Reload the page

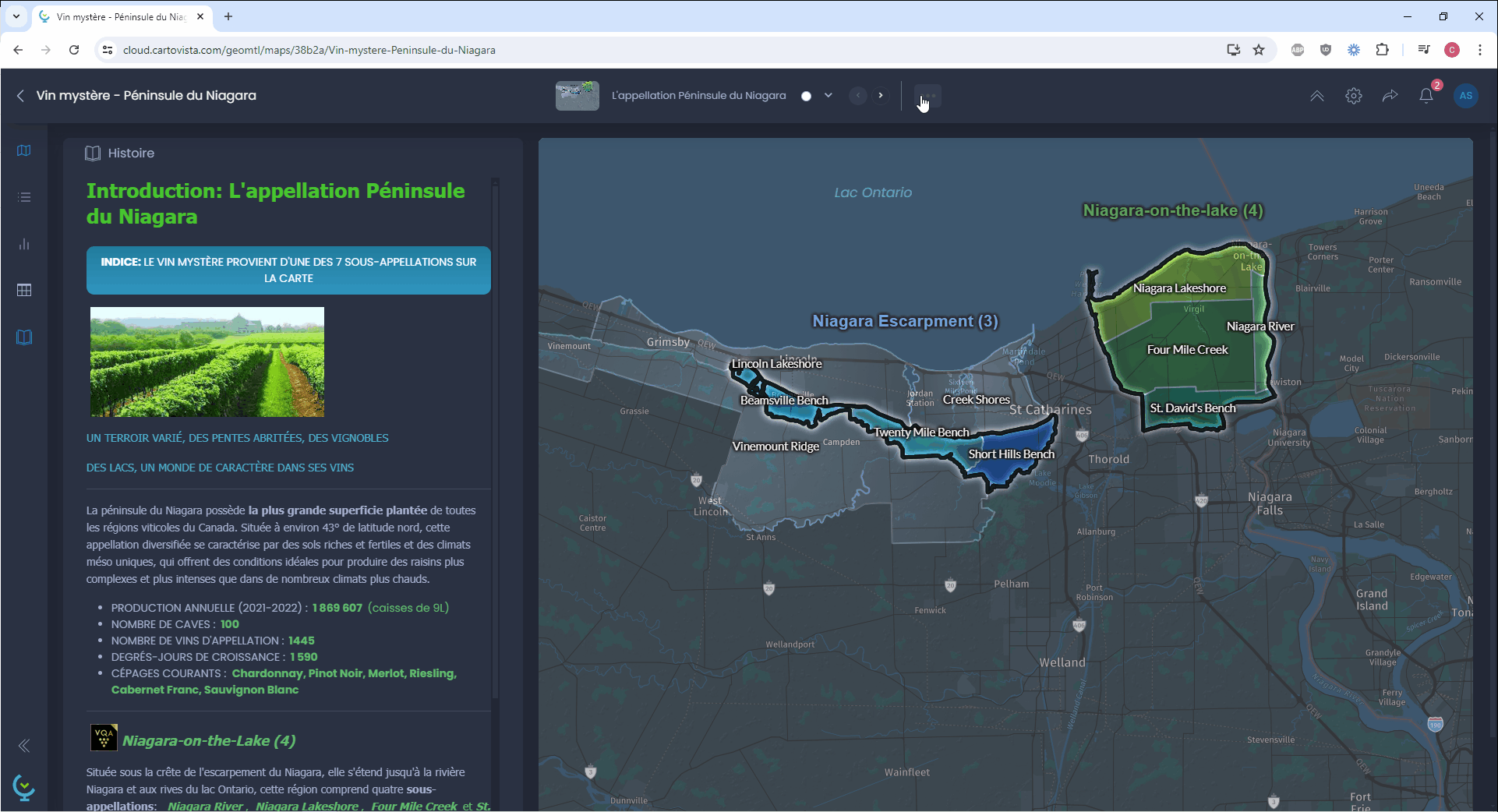tap(74, 50)
